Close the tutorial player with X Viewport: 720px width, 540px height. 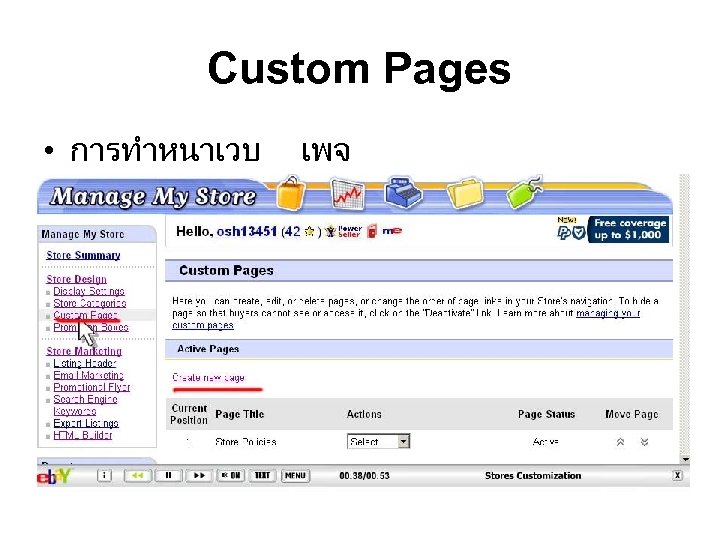coord(677,475)
